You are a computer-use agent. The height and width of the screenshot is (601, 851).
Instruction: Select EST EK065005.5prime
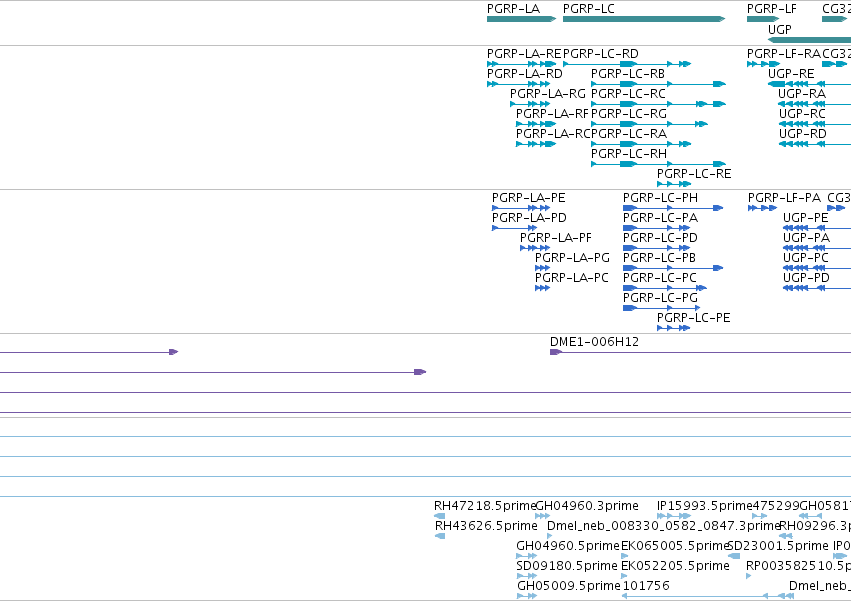click(624, 556)
